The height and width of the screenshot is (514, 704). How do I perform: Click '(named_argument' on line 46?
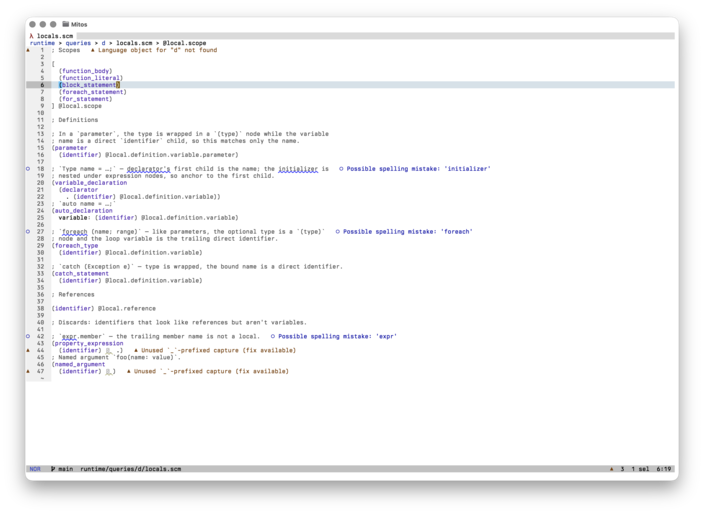(78, 365)
